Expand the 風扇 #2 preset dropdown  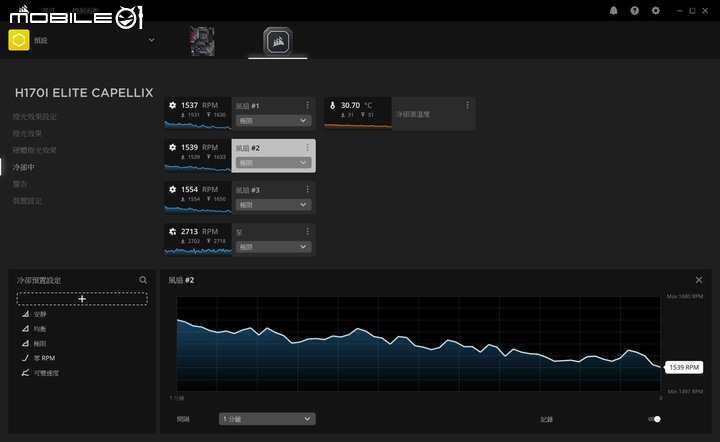(274, 163)
